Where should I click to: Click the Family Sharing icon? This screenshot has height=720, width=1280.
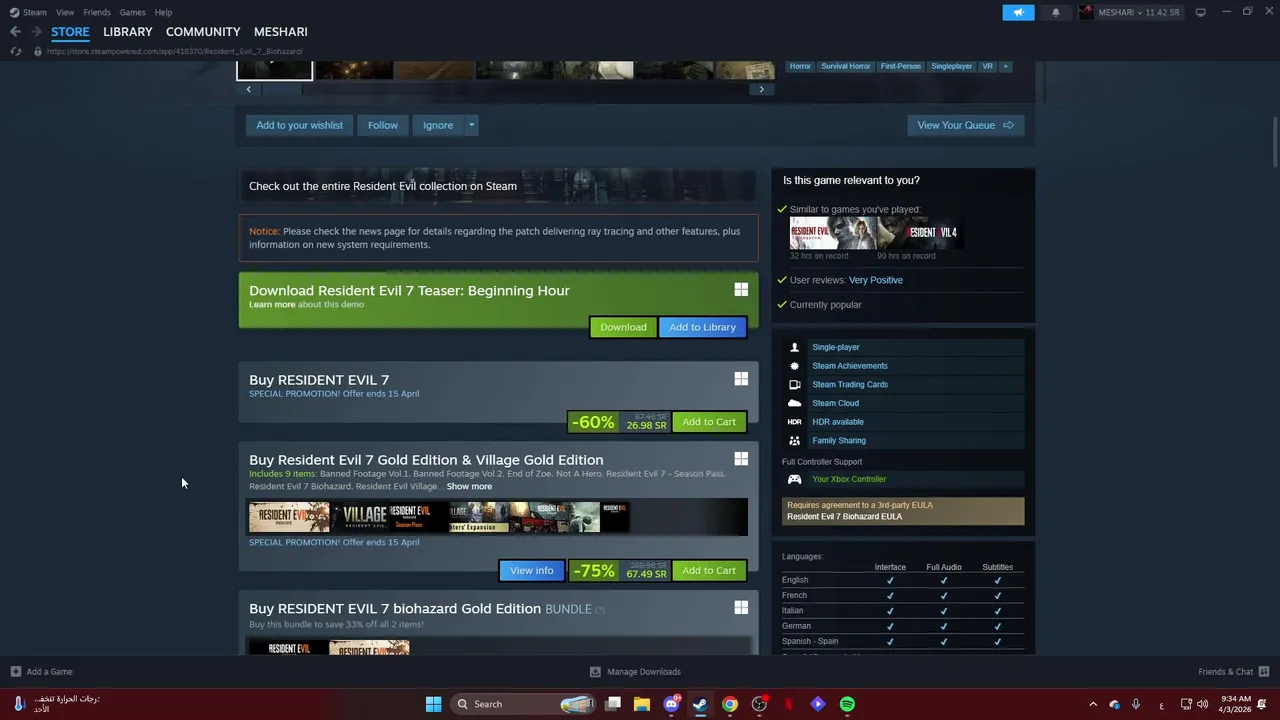click(794, 440)
